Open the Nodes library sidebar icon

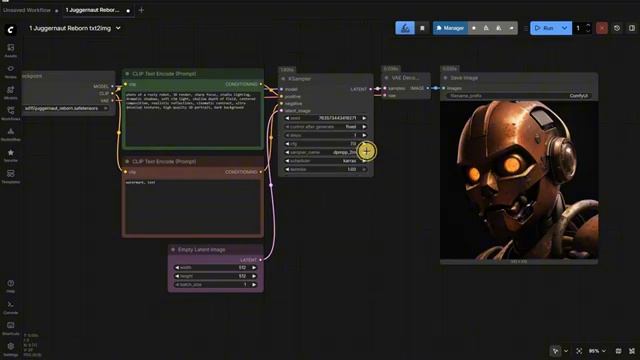click(x=11, y=71)
